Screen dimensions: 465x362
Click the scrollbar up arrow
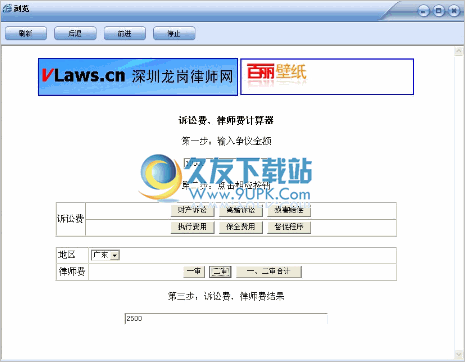point(458,51)
